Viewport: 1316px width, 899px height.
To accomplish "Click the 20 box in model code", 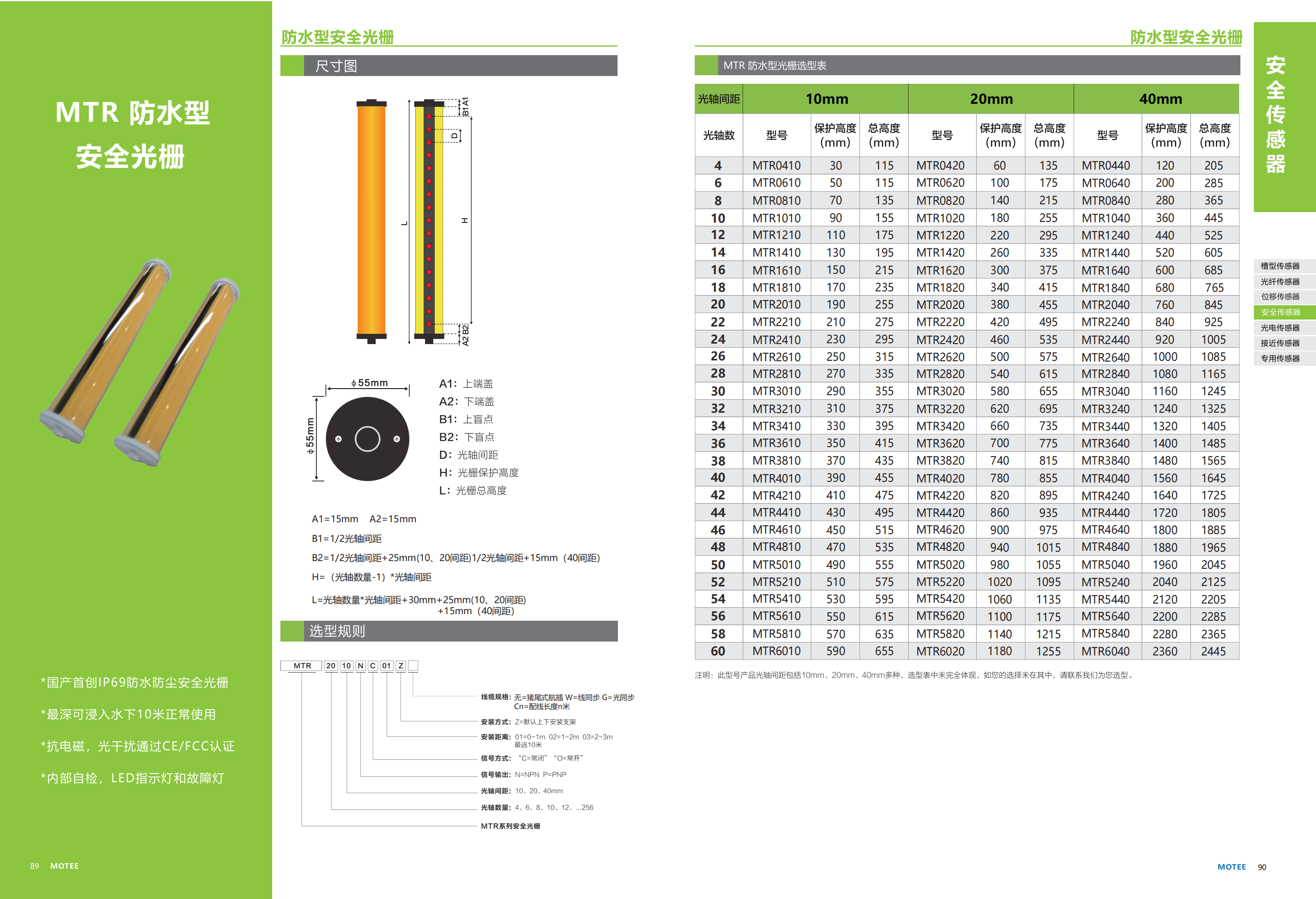I will [x=331, y=666].
